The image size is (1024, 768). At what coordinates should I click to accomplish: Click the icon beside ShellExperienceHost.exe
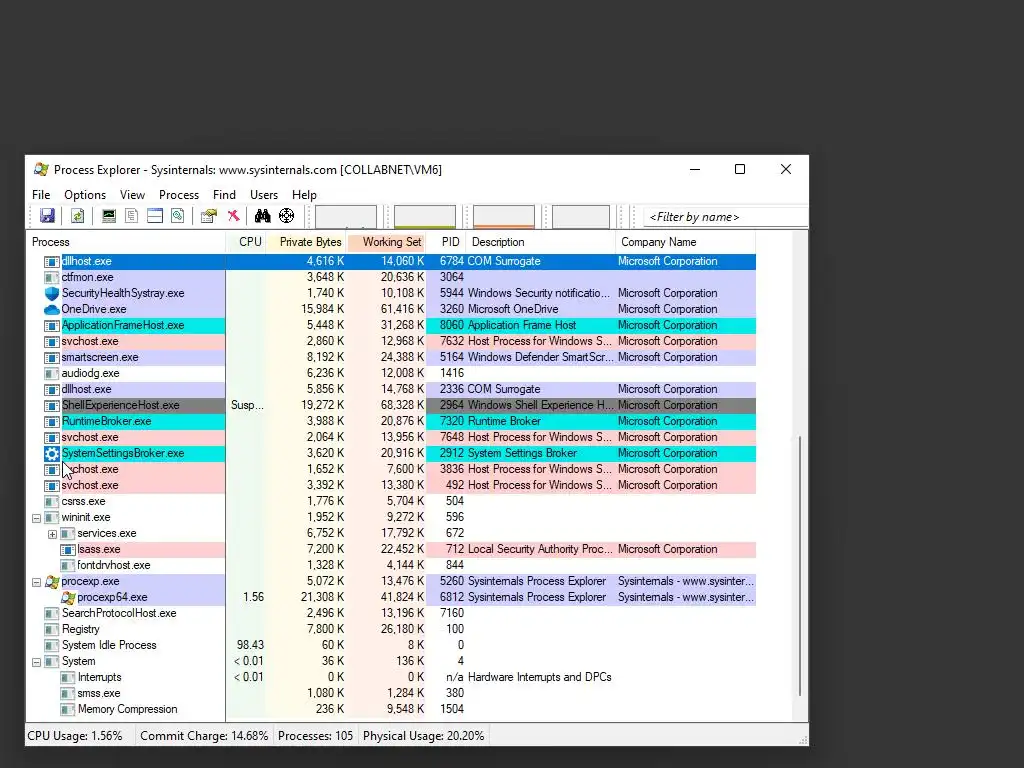pyautogui.click(x=52, y=406)
